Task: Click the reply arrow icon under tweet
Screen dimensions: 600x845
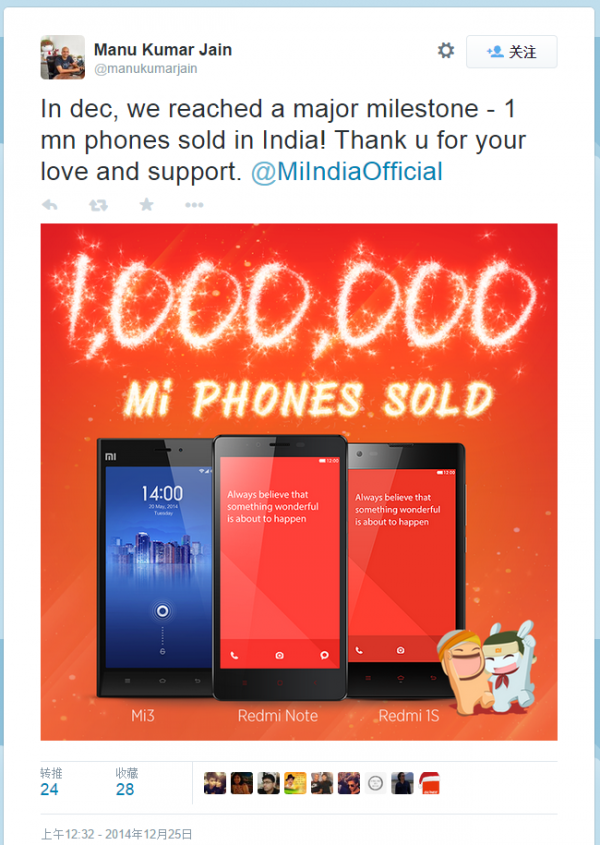Action: pyautogui.click(x=50, y=205)
